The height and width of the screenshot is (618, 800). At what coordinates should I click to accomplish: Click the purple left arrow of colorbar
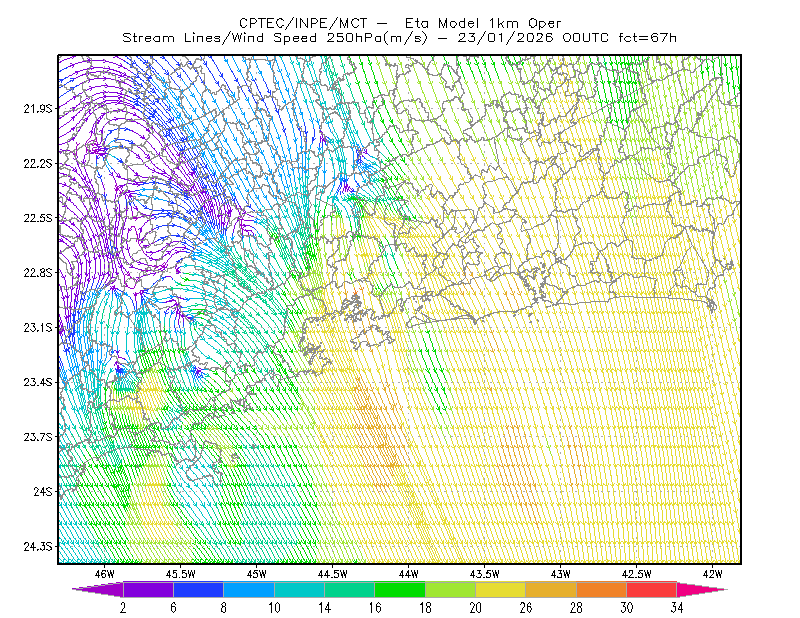[97, 589]
